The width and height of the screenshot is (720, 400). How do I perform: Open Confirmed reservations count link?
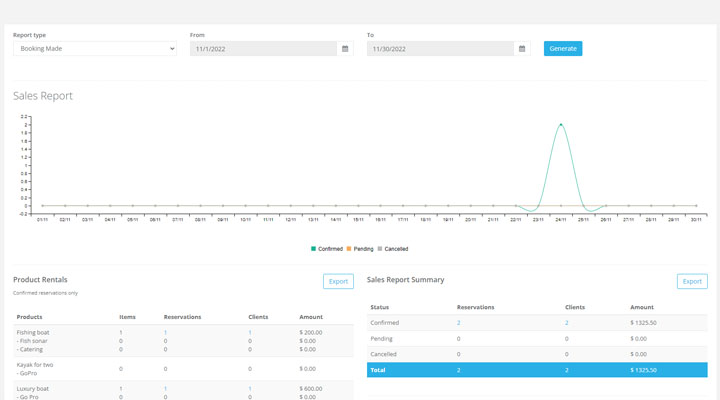pos(459,323)
